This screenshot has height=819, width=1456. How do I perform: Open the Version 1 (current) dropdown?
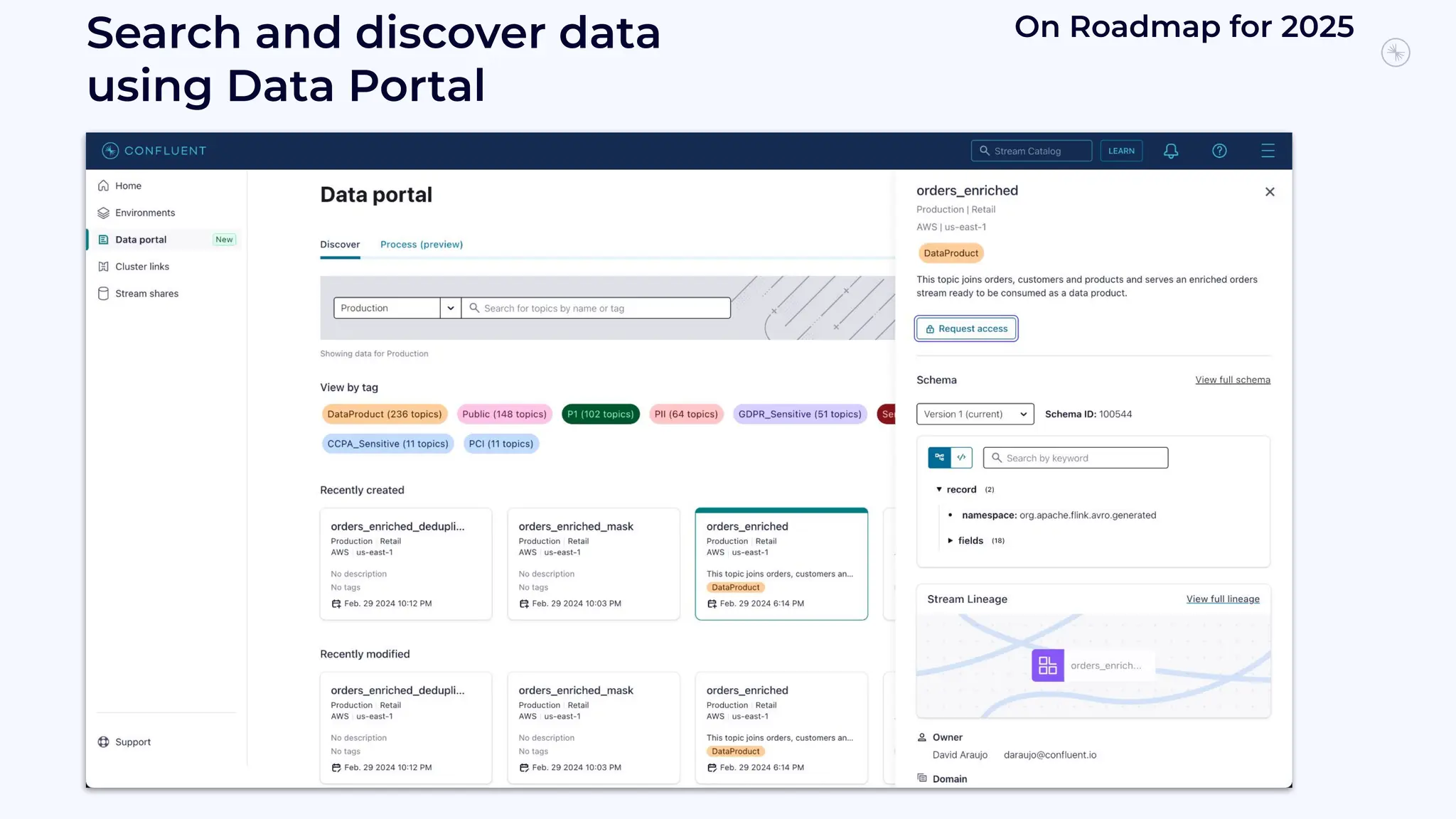coord(975,414)
